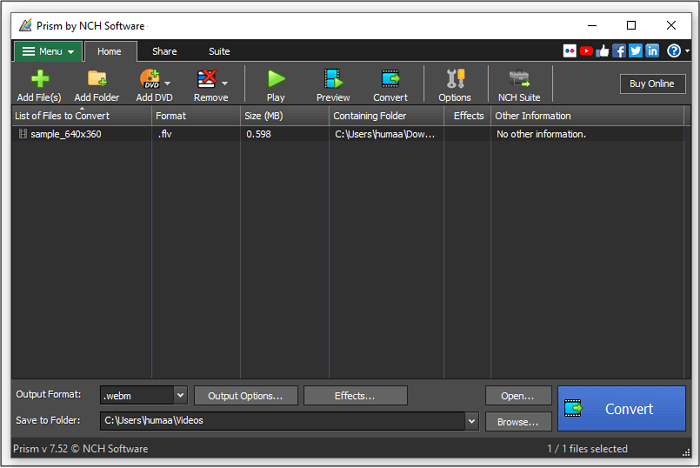Image resolution: width=700 pixels, height=468 pixels.
Task: Click the Add File(s) toolbar icon
Action: [x=39, y=80]
